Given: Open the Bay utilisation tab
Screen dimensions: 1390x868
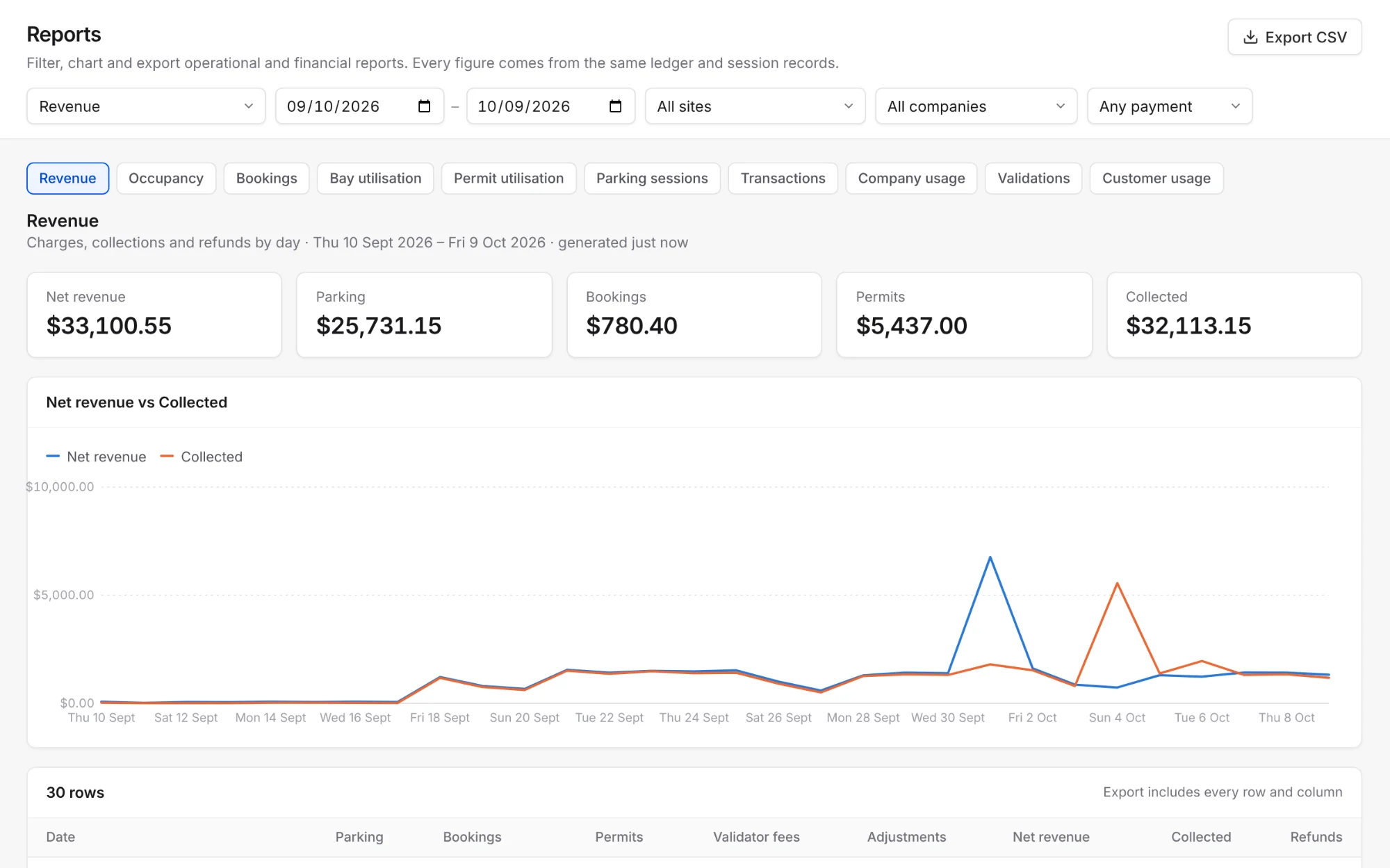Looking at the screenshot, I should tap(375, 179).
